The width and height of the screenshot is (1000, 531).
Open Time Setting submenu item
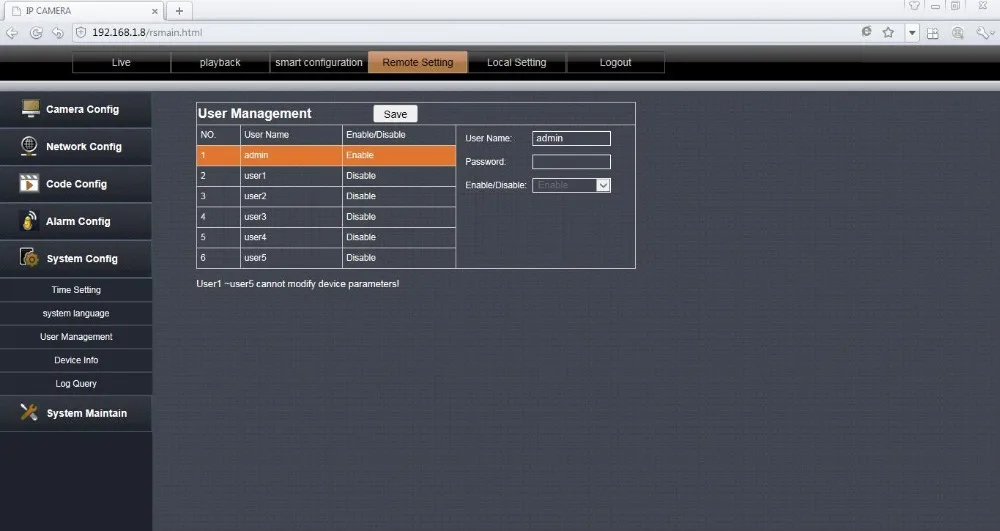(x=76, y=289)
